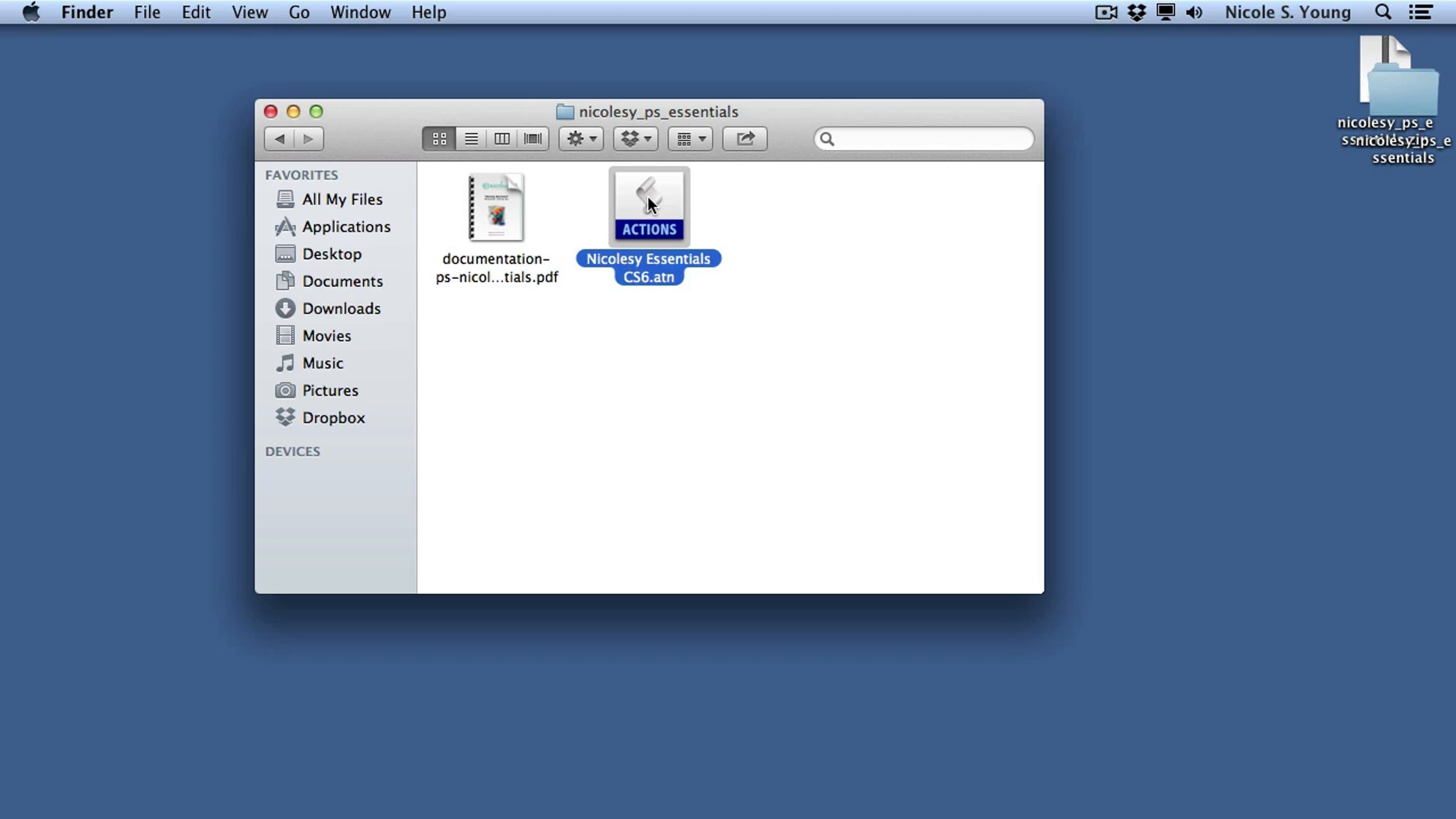Open the Apple menu

[x=31, y=12]
